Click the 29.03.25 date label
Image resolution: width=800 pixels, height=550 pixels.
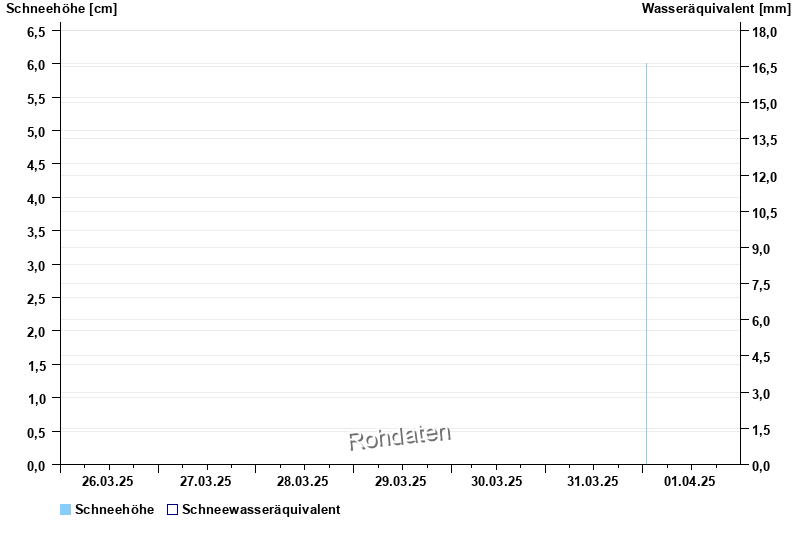coord(401,481)
